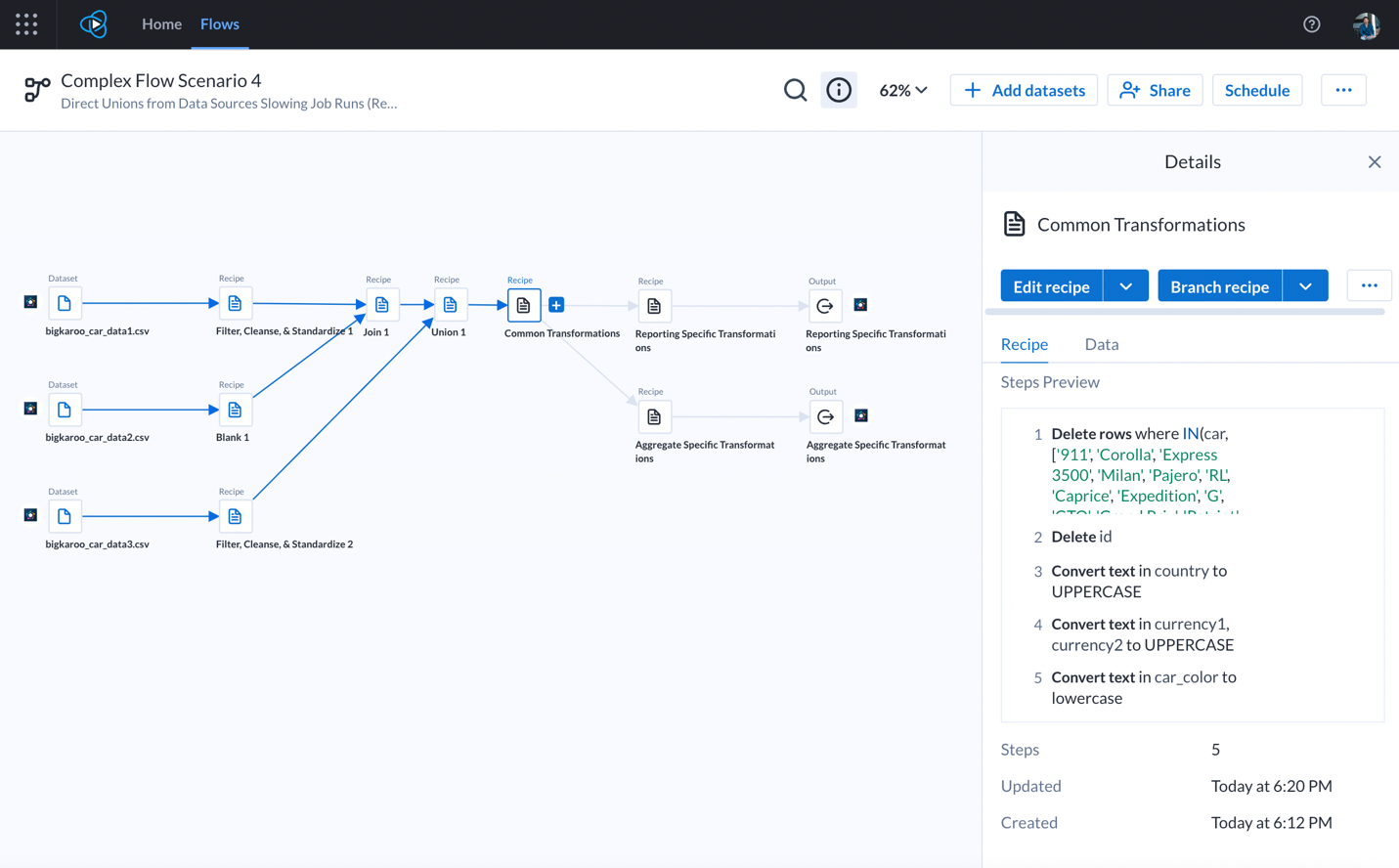Click the Schedule button
The width and height of the screenshot is (1399, 868).
[x=1257, y=90]
